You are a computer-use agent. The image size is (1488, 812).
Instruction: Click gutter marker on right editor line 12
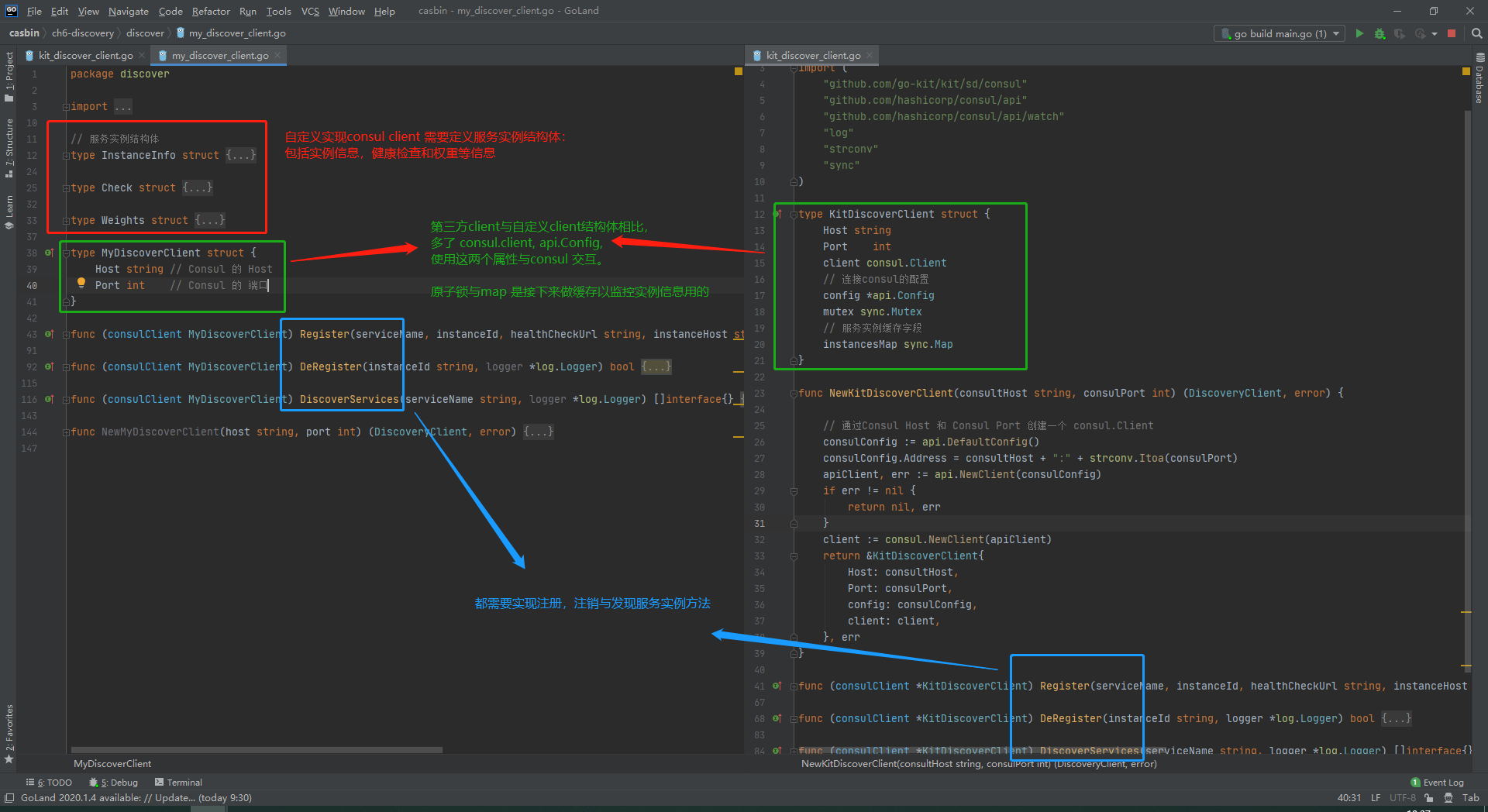pos(777,214)
